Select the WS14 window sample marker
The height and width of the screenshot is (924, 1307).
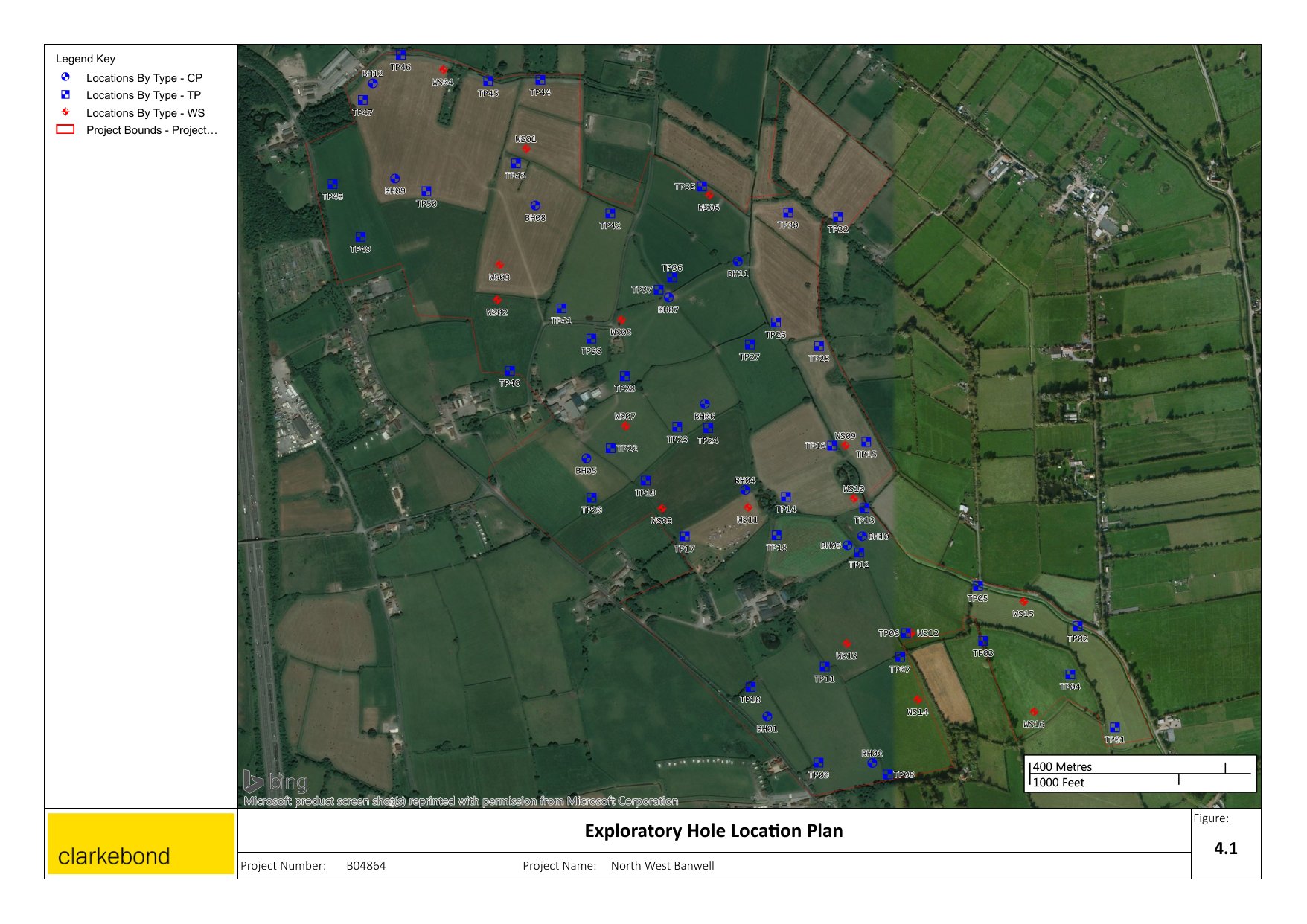(918, 699)
